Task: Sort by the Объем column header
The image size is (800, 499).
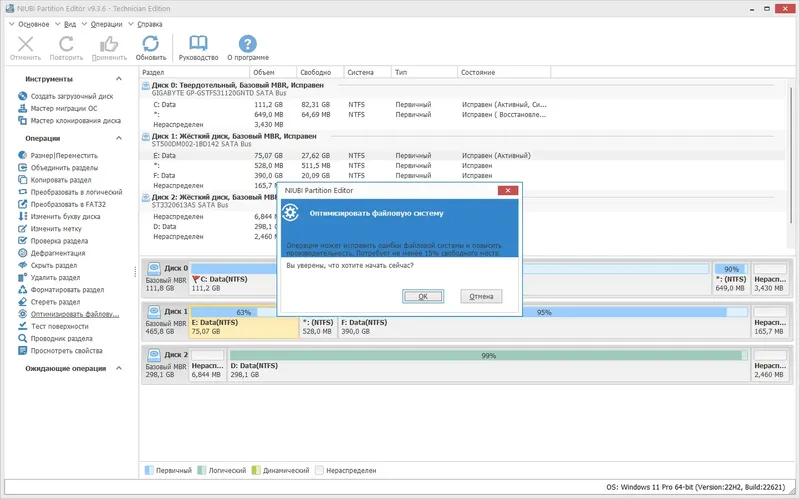Action: 273,72
